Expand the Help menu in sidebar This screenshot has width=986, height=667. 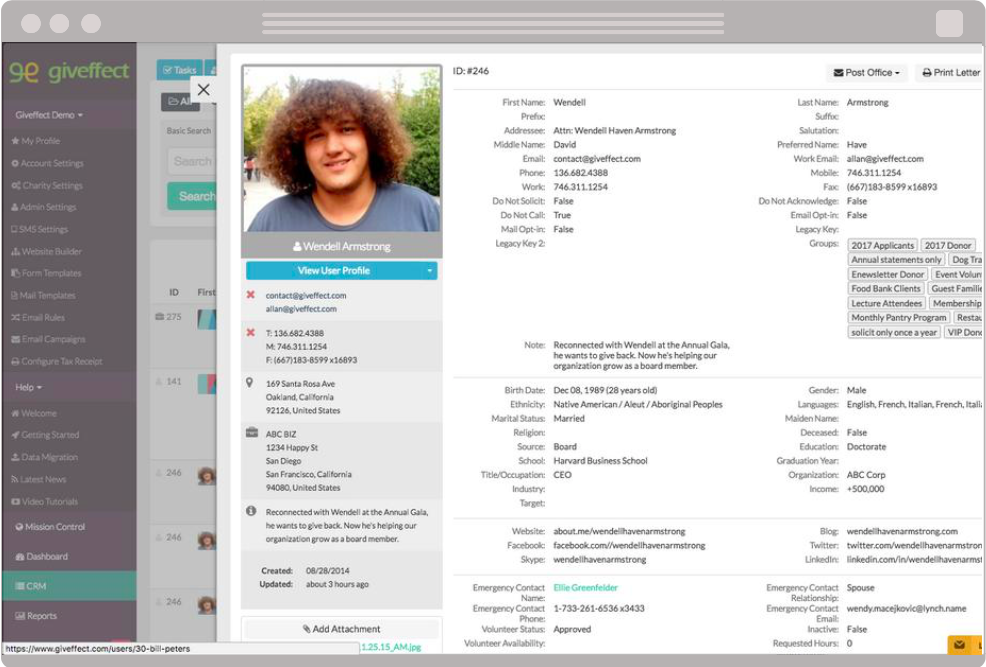[28, 387]
